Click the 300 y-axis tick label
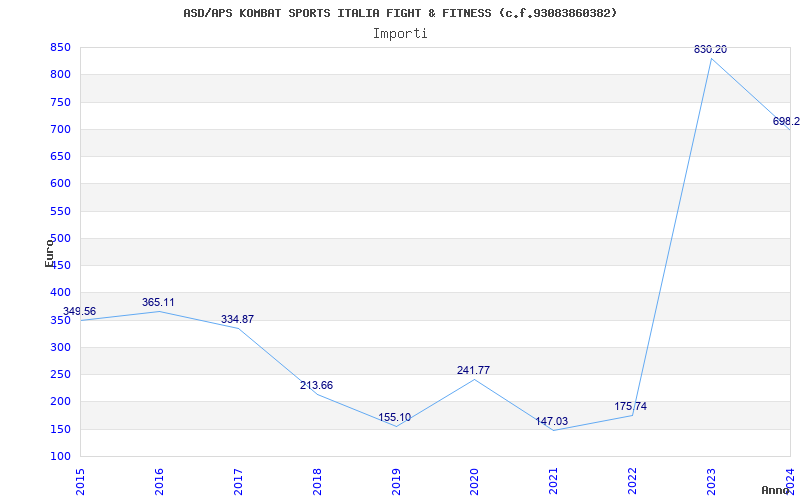Viewport: 800px width, 500px height. 60,348
